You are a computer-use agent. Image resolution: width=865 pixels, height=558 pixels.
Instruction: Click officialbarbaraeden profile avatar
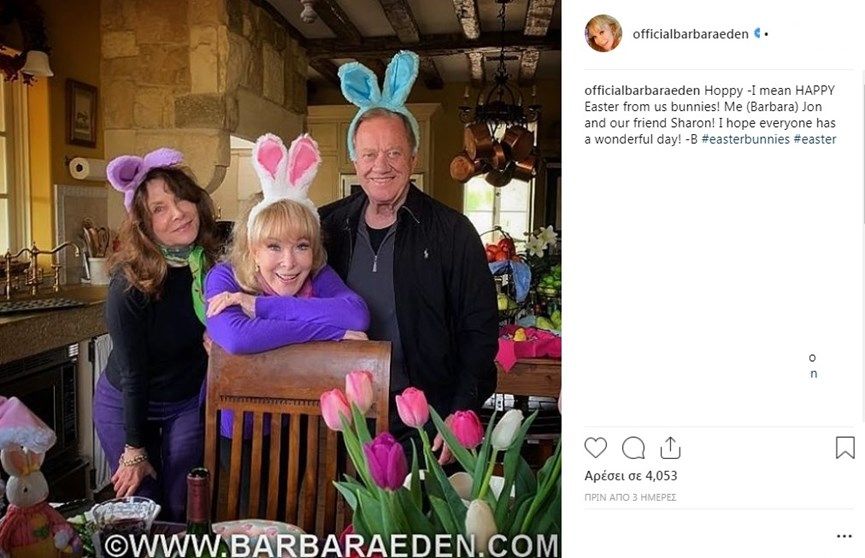tap(603, 34)
